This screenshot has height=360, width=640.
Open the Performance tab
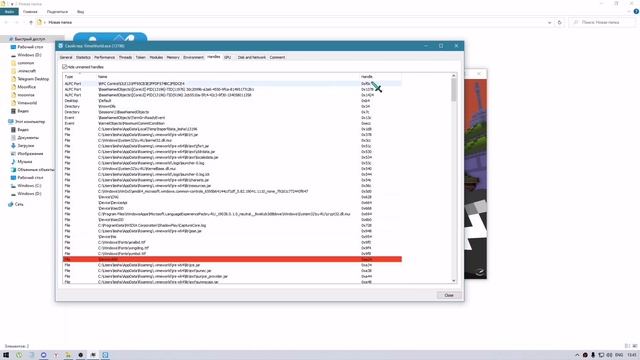[x=104, y=58]
